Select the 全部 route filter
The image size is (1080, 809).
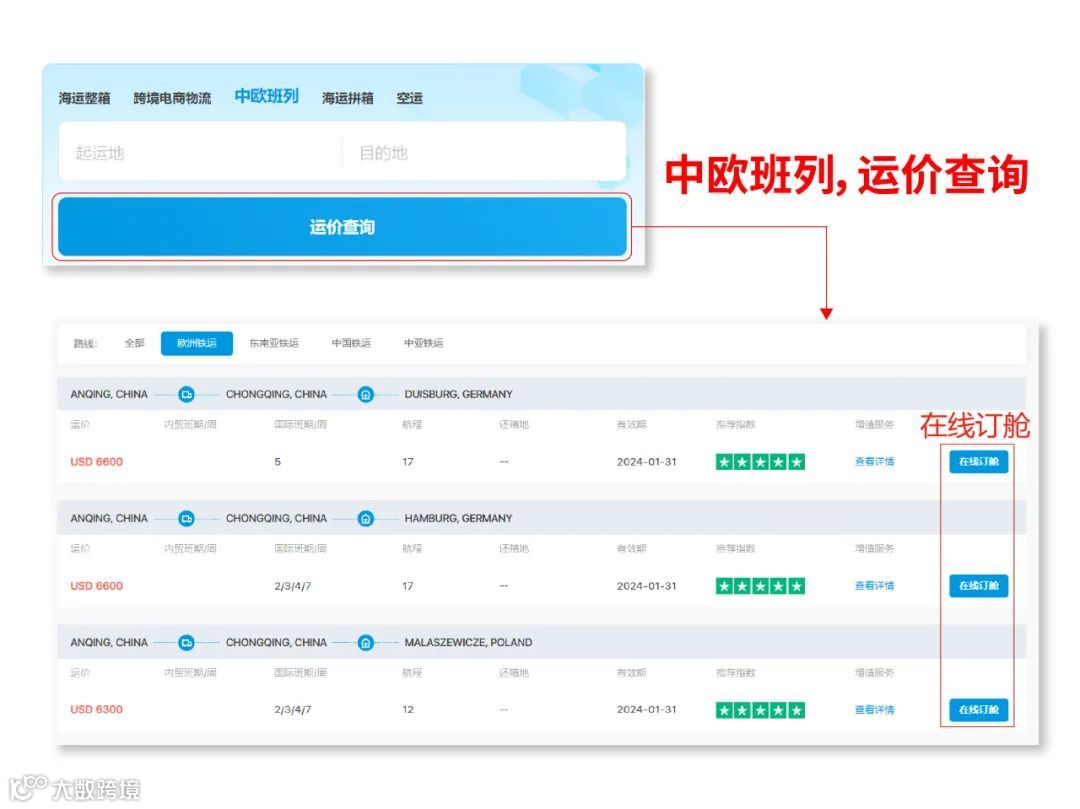tap(135, 343)
